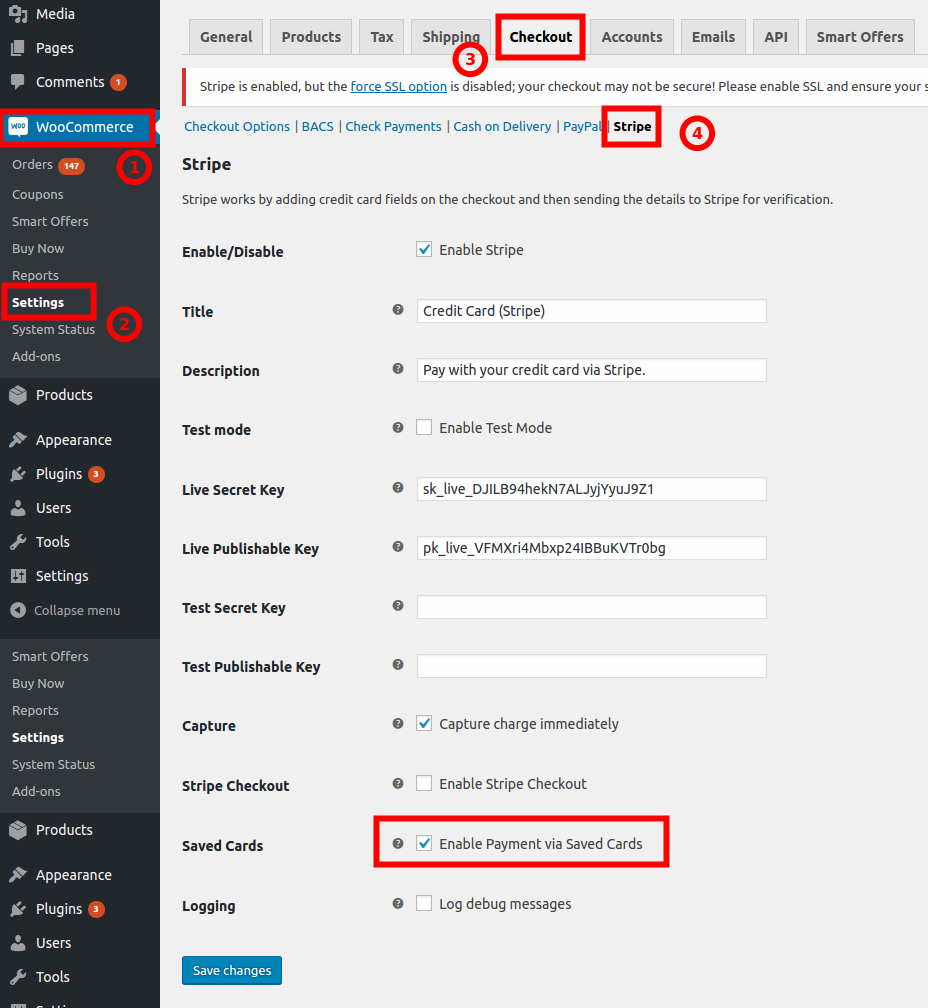Click the Orders count badge showing 147

71,166
